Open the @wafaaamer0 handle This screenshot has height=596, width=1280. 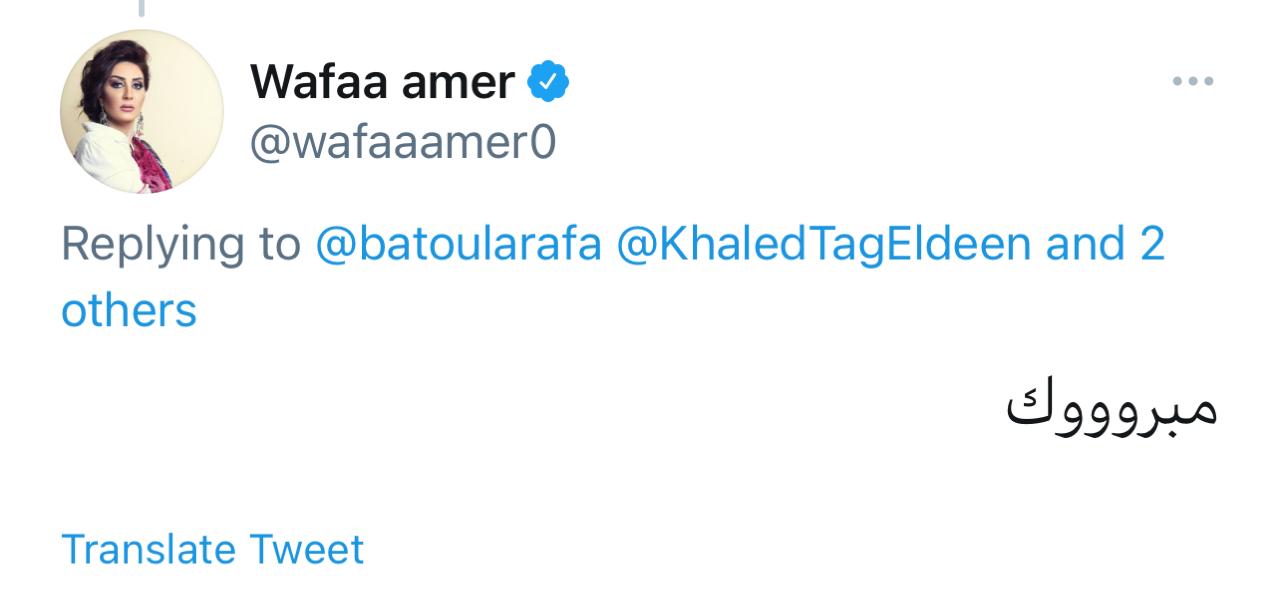point(402,143)
